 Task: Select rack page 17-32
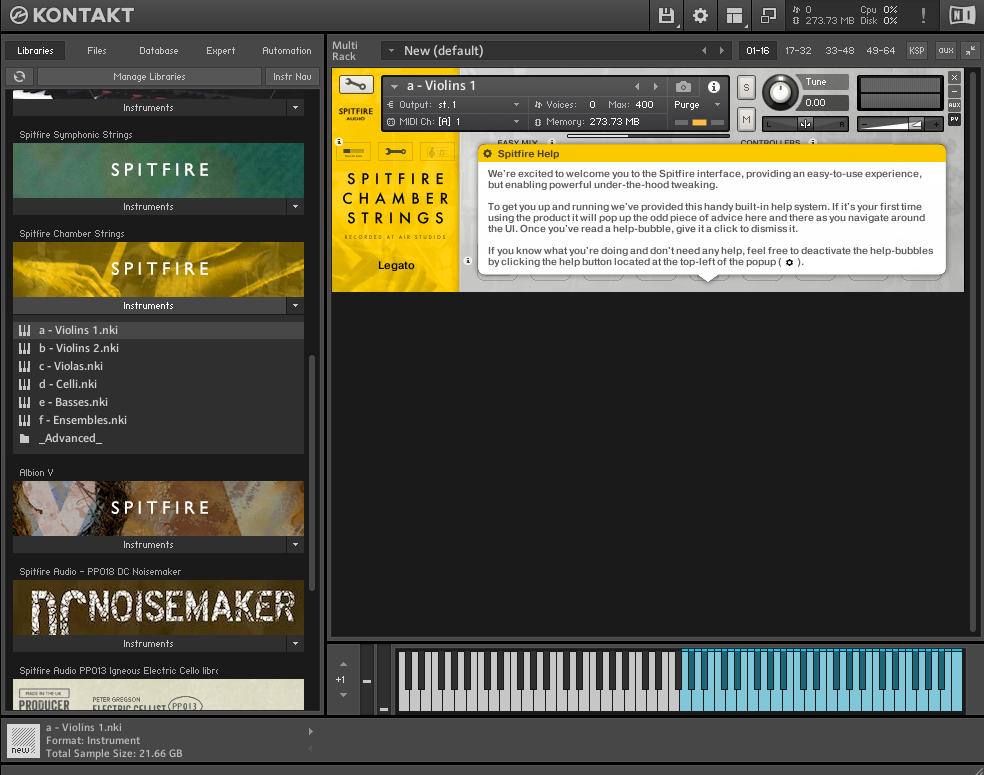point(798,51)
